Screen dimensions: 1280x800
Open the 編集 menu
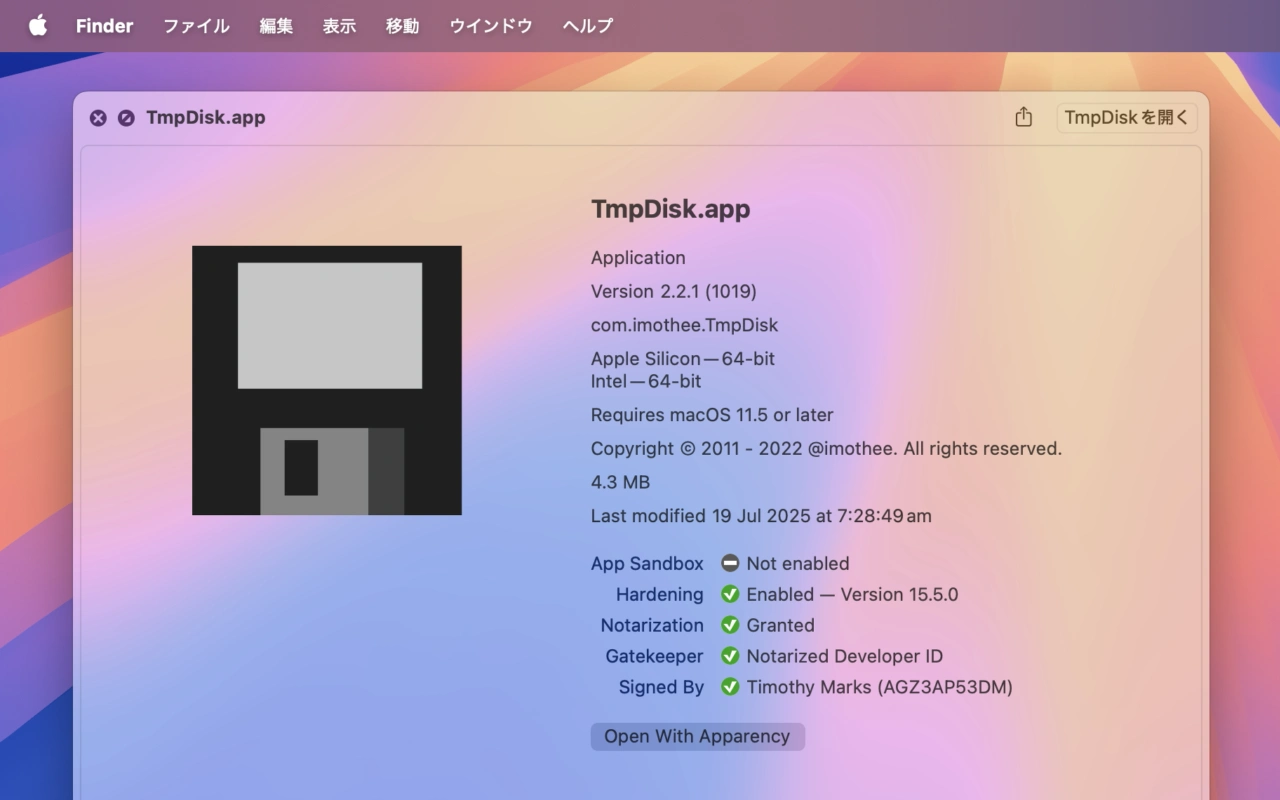tap(276, 26)
